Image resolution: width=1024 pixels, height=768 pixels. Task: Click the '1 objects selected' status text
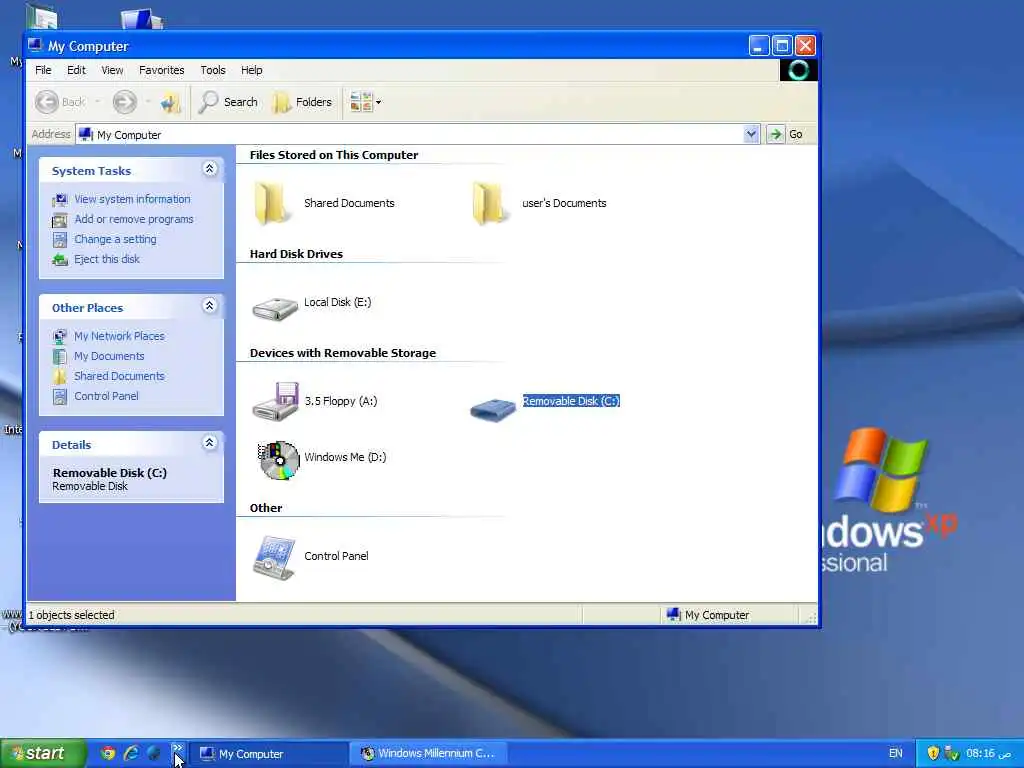point(71,615)
